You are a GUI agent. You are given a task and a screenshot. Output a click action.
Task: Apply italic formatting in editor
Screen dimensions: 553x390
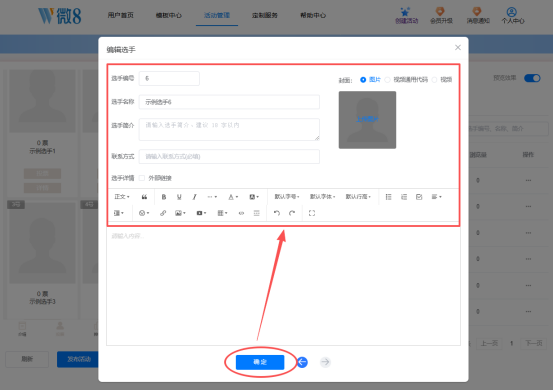click(194, 197)
